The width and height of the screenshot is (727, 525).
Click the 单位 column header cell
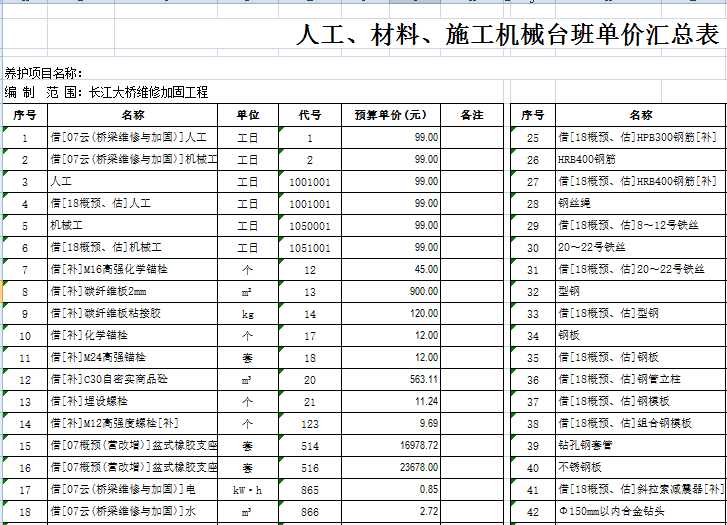[247, 115]
